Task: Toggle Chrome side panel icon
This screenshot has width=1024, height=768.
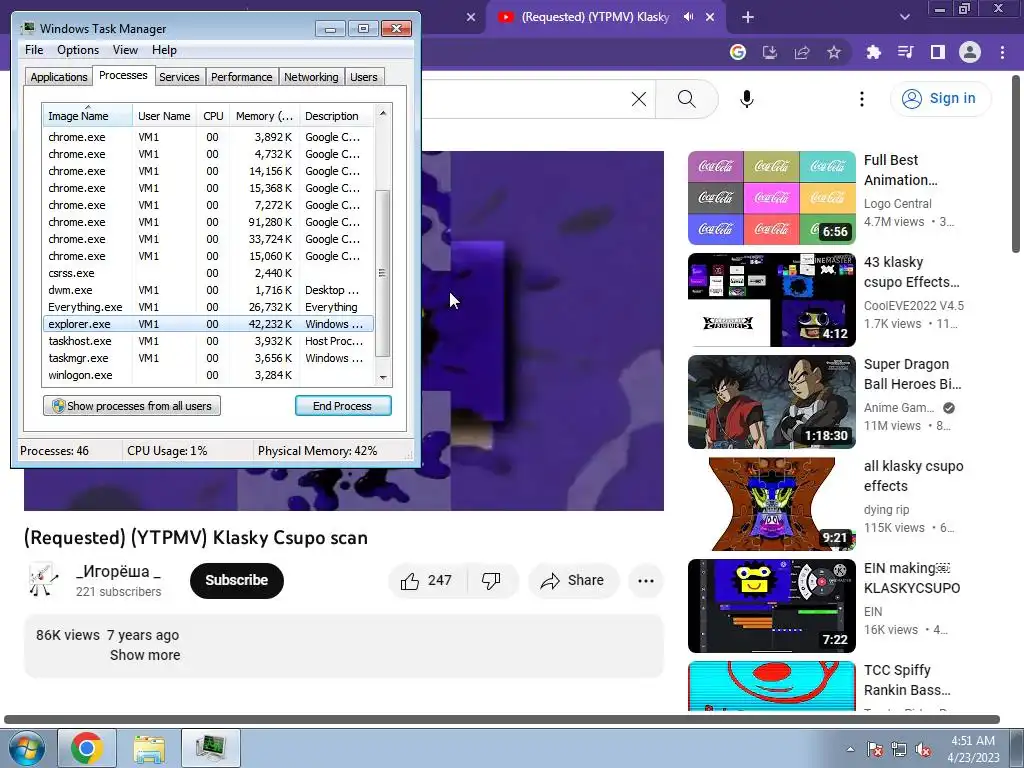Action: 938,52
